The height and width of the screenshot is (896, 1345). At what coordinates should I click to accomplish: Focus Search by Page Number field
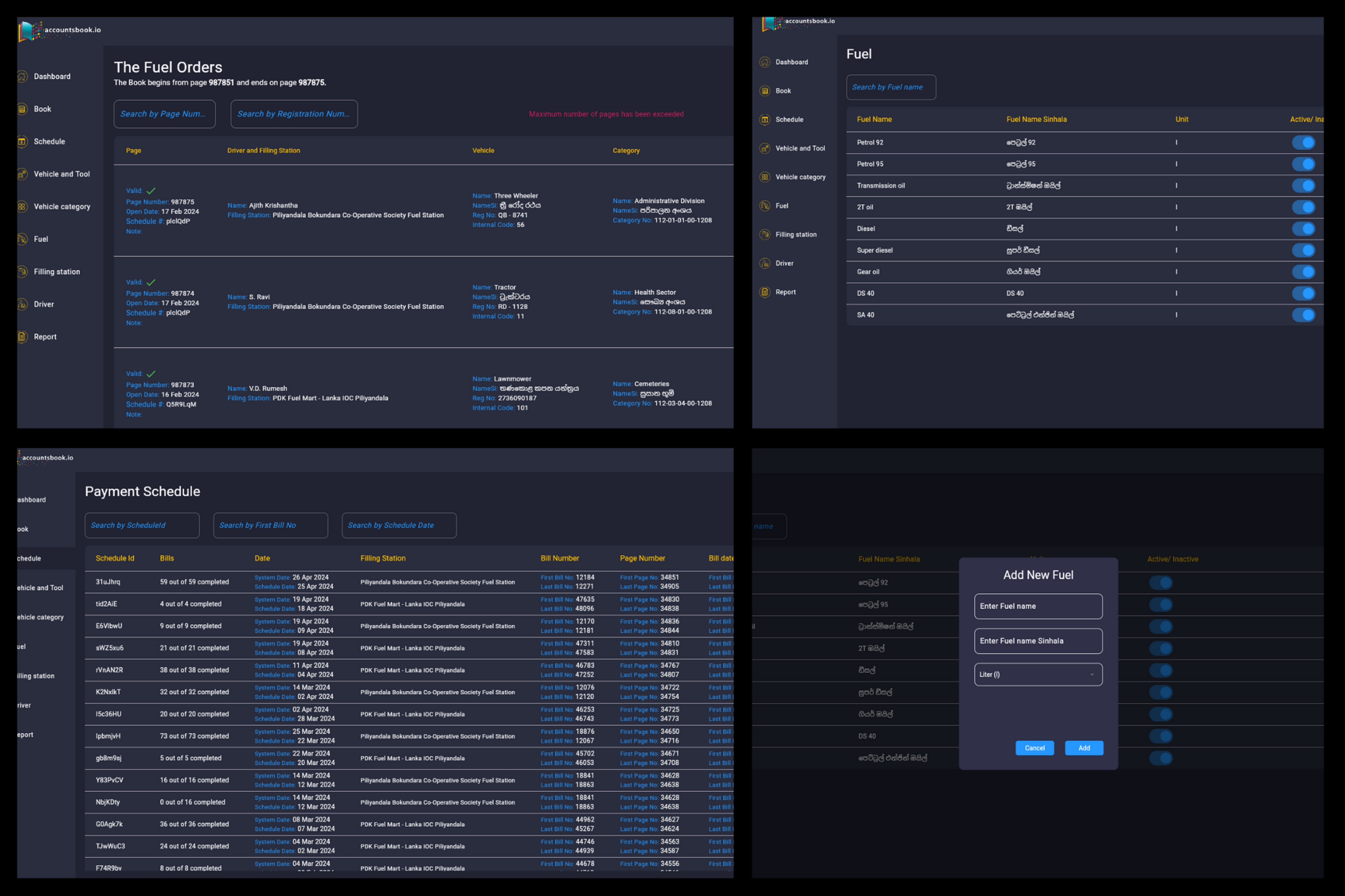[165, 114]
